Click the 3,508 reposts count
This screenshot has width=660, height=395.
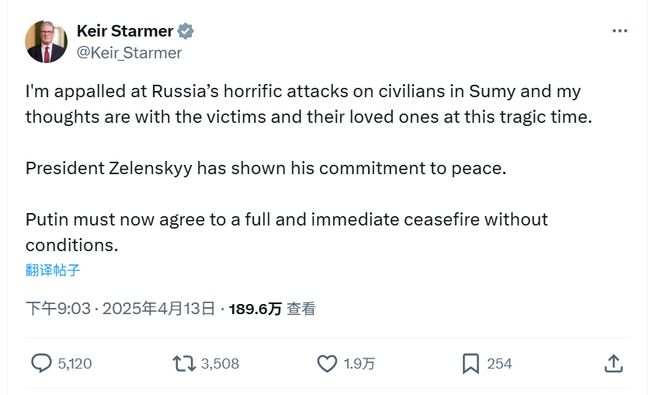coord(220,363)
